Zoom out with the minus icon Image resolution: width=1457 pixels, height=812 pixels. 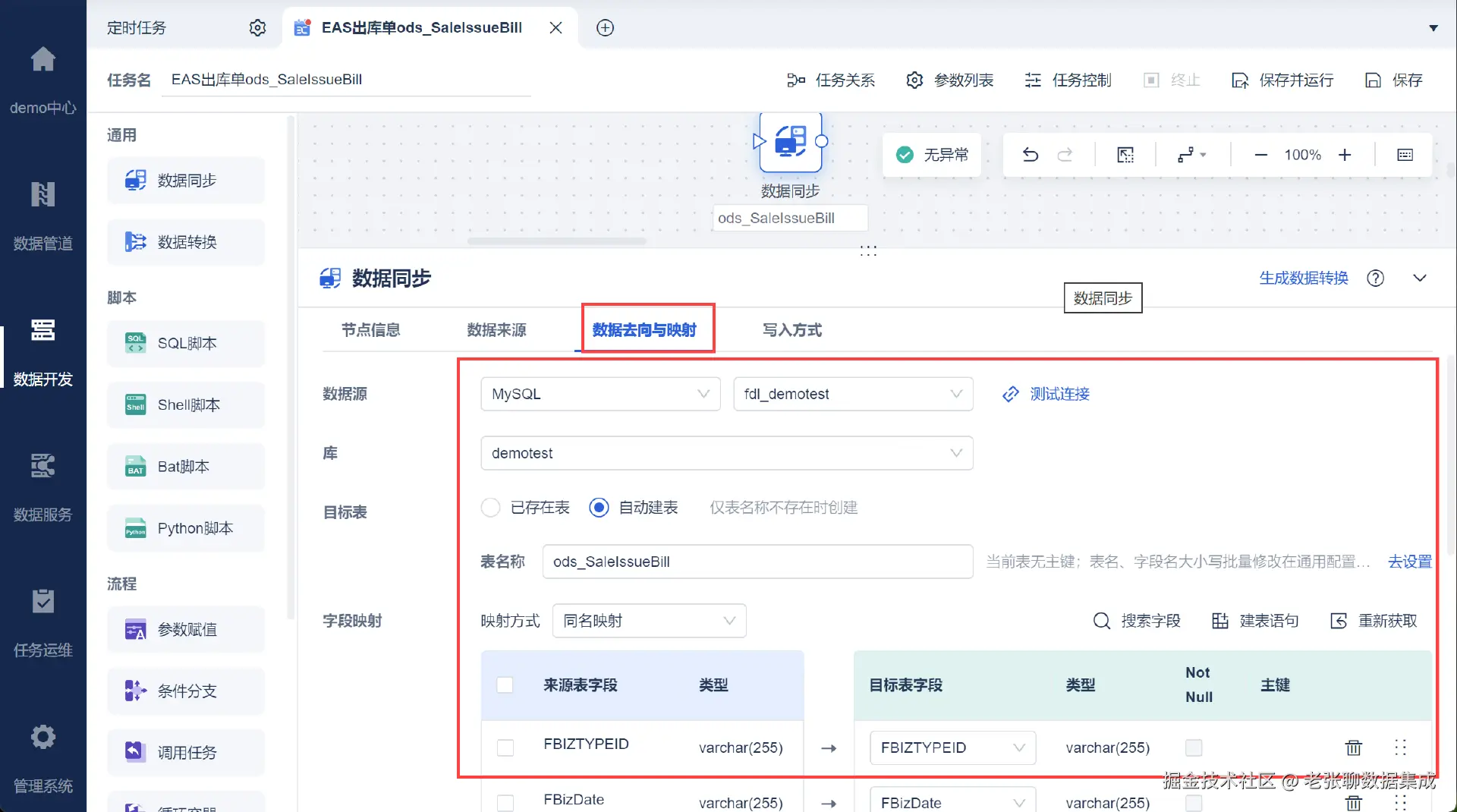[1261, 155]
